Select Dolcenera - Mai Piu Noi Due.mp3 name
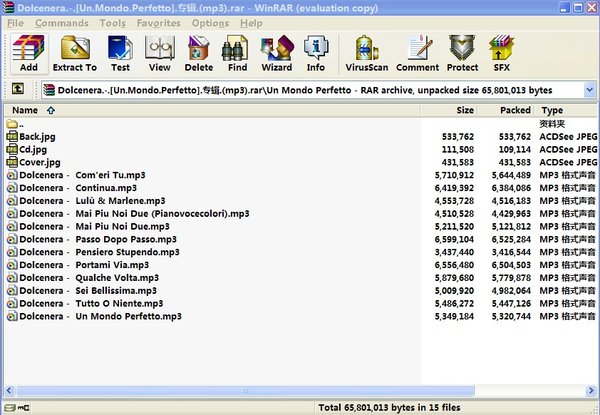Screen dimensions: 600x415 [x=95, y=226]
